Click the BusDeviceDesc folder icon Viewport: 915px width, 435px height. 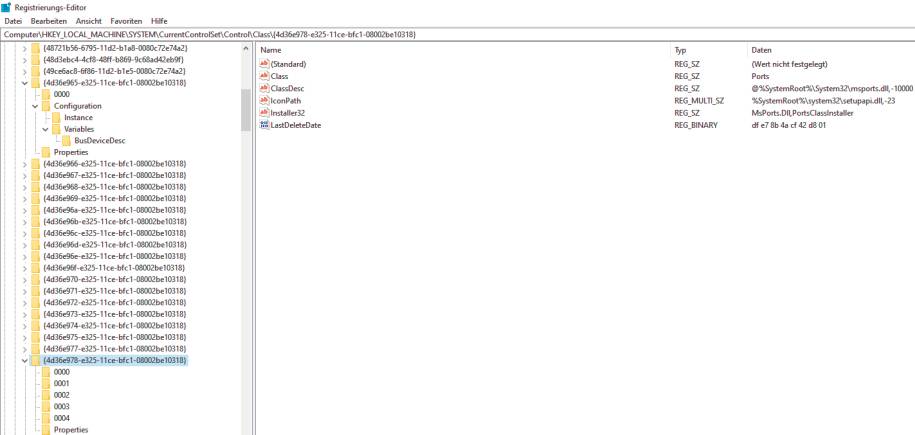67,141
